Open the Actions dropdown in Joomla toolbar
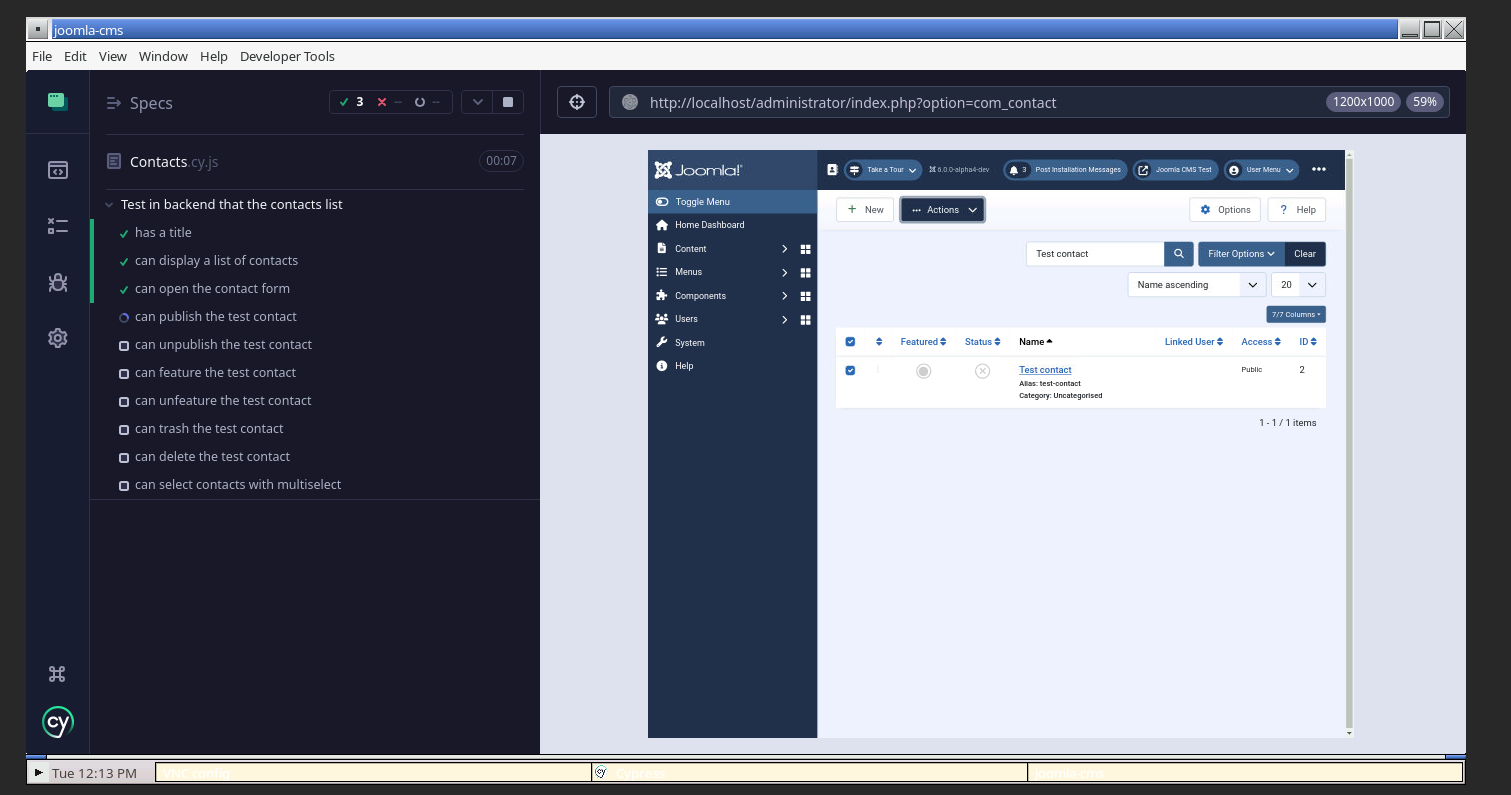Screen dimensions: 1511x795 [x=942, y=210]
